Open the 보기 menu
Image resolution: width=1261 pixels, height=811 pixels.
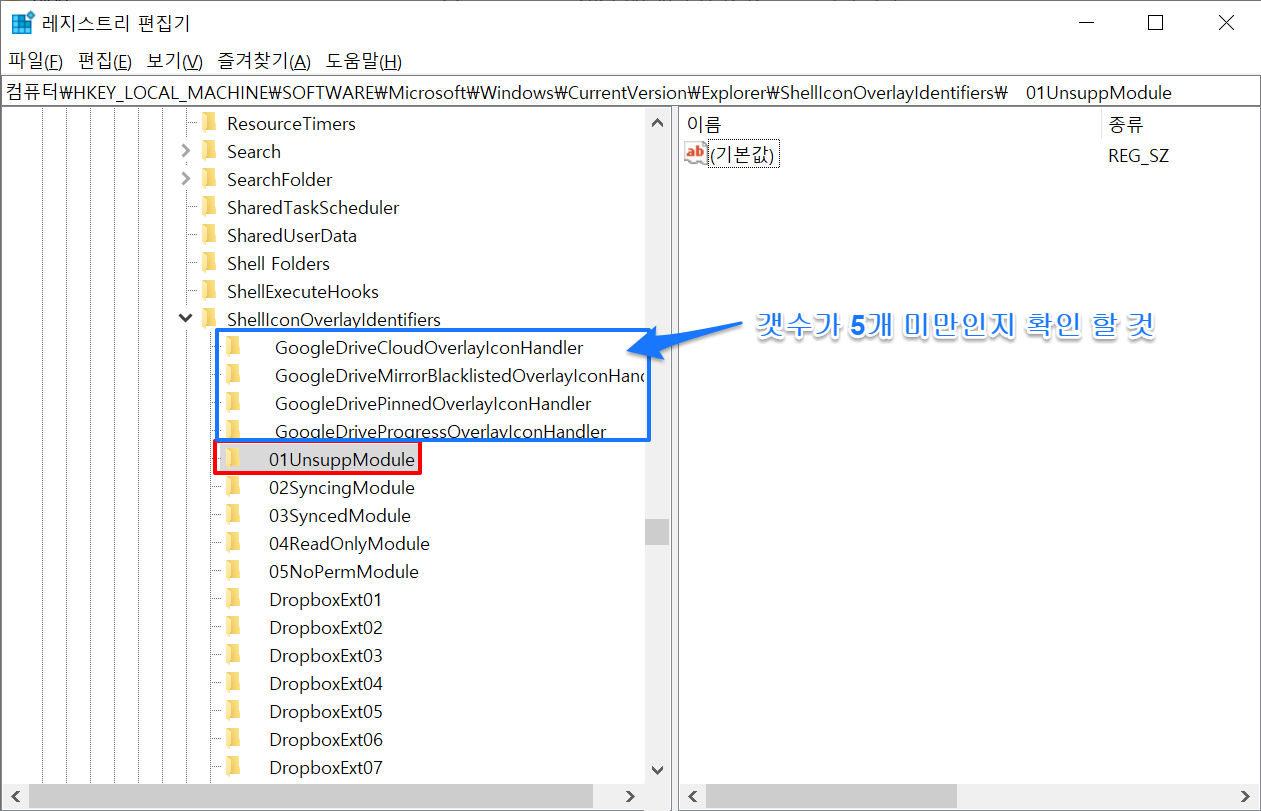pos(175,61)
